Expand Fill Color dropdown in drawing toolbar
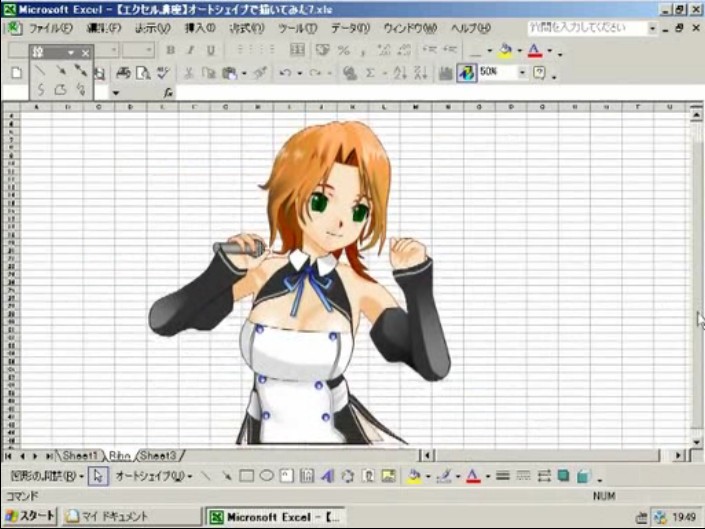 click(x=428, y=476)
